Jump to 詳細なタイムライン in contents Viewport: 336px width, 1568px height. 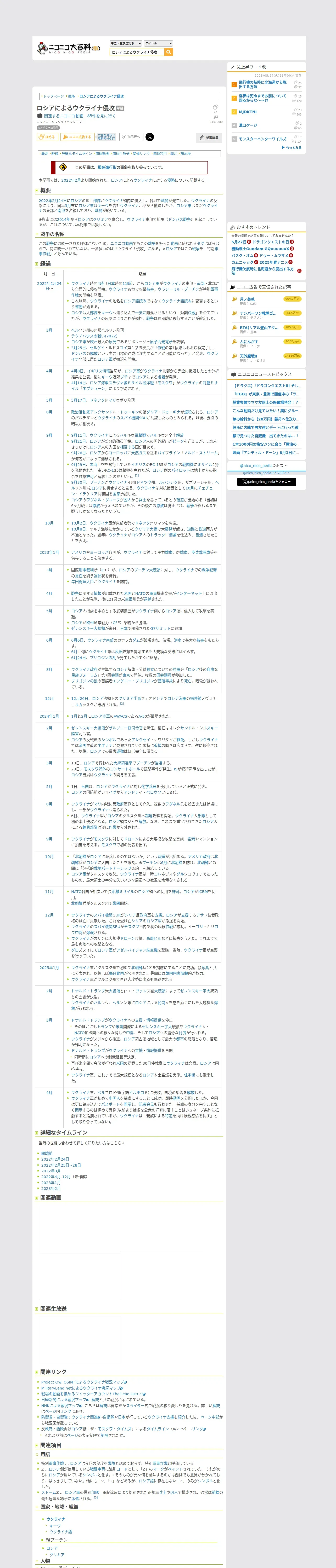click(77, 153)
